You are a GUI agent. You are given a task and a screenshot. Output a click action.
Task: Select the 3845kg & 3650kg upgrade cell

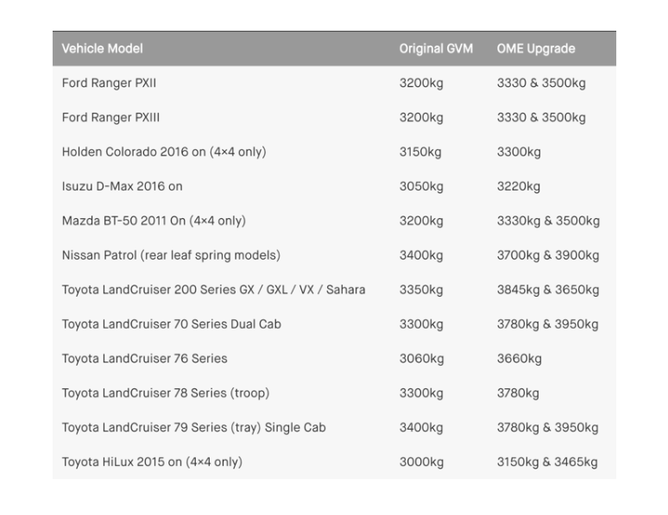click(x=548, y=290)
